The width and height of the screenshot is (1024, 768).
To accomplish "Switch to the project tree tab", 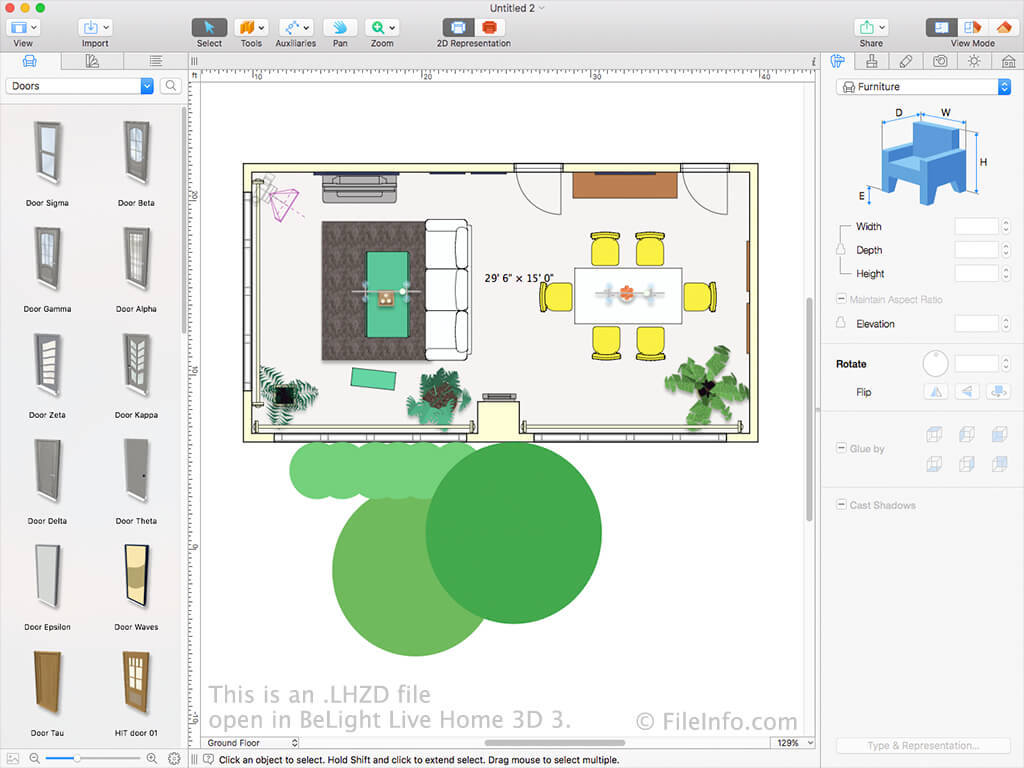I will [155, 61].
